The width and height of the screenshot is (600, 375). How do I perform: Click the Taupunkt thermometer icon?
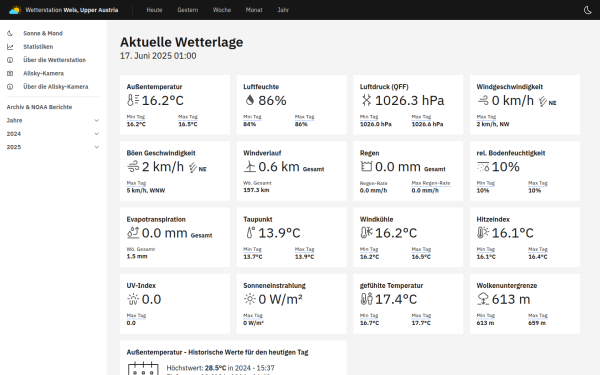[x=250, y=233]
